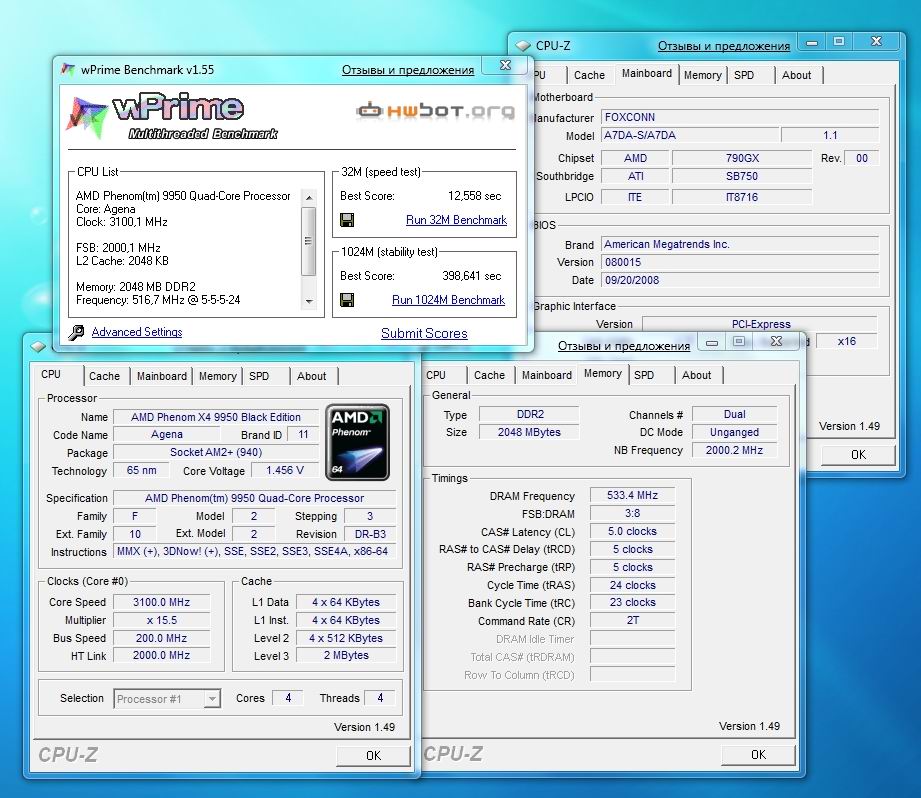Click the hwbot.org logo in wPrime
Screen dimensions: 921x798
435,110
